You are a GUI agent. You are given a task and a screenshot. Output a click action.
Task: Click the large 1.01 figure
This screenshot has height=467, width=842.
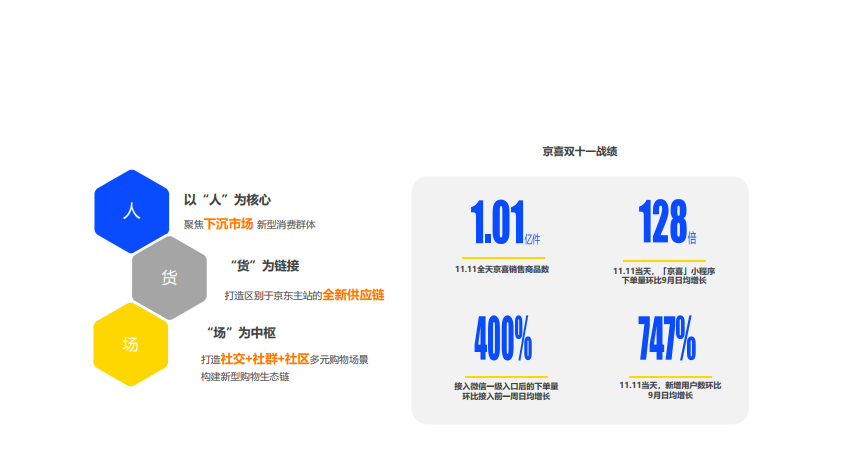[x=497, y=222]
